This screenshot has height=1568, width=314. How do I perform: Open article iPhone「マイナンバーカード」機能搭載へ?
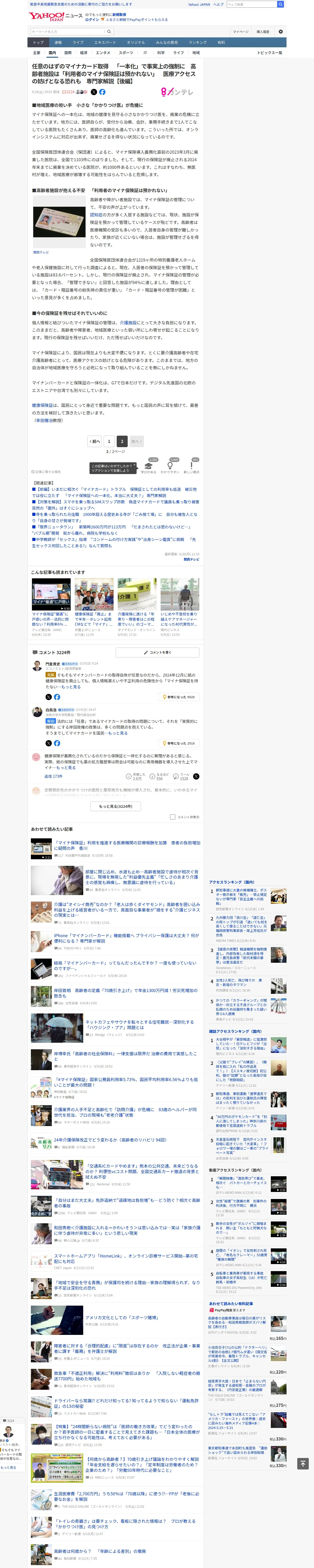(x=126, y=938)
